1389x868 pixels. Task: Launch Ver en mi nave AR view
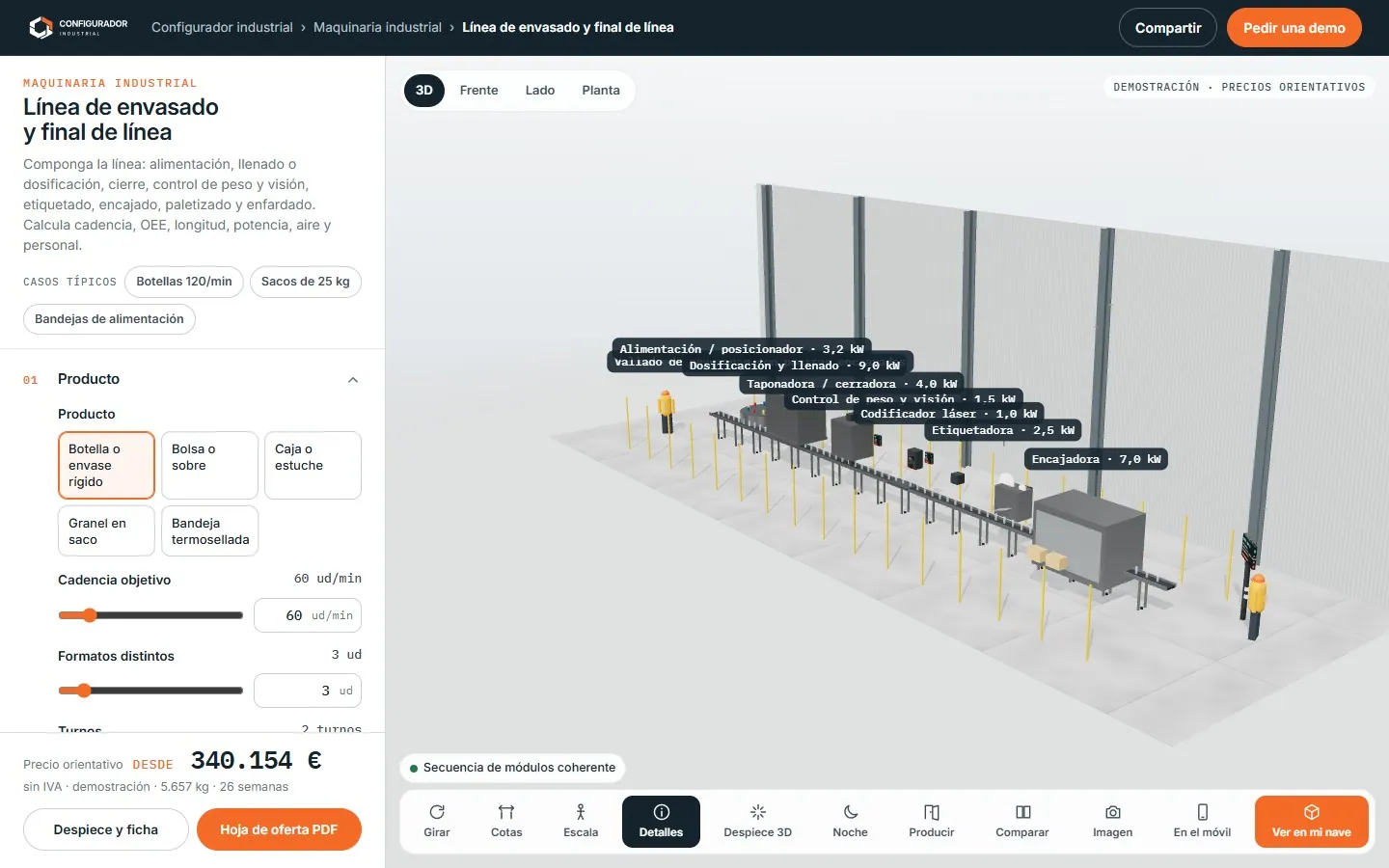point(1312,822)
